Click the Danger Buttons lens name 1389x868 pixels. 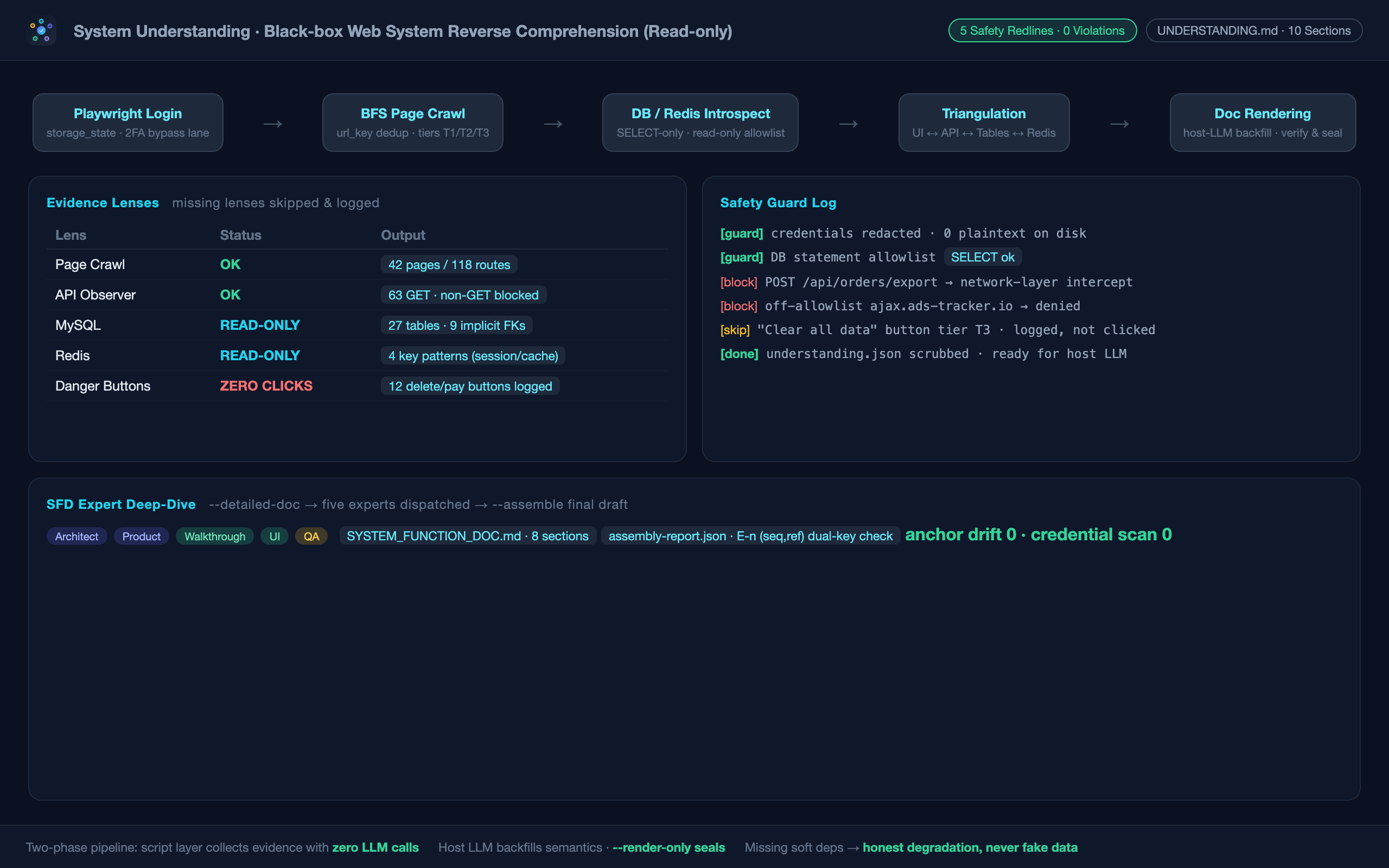103,386
